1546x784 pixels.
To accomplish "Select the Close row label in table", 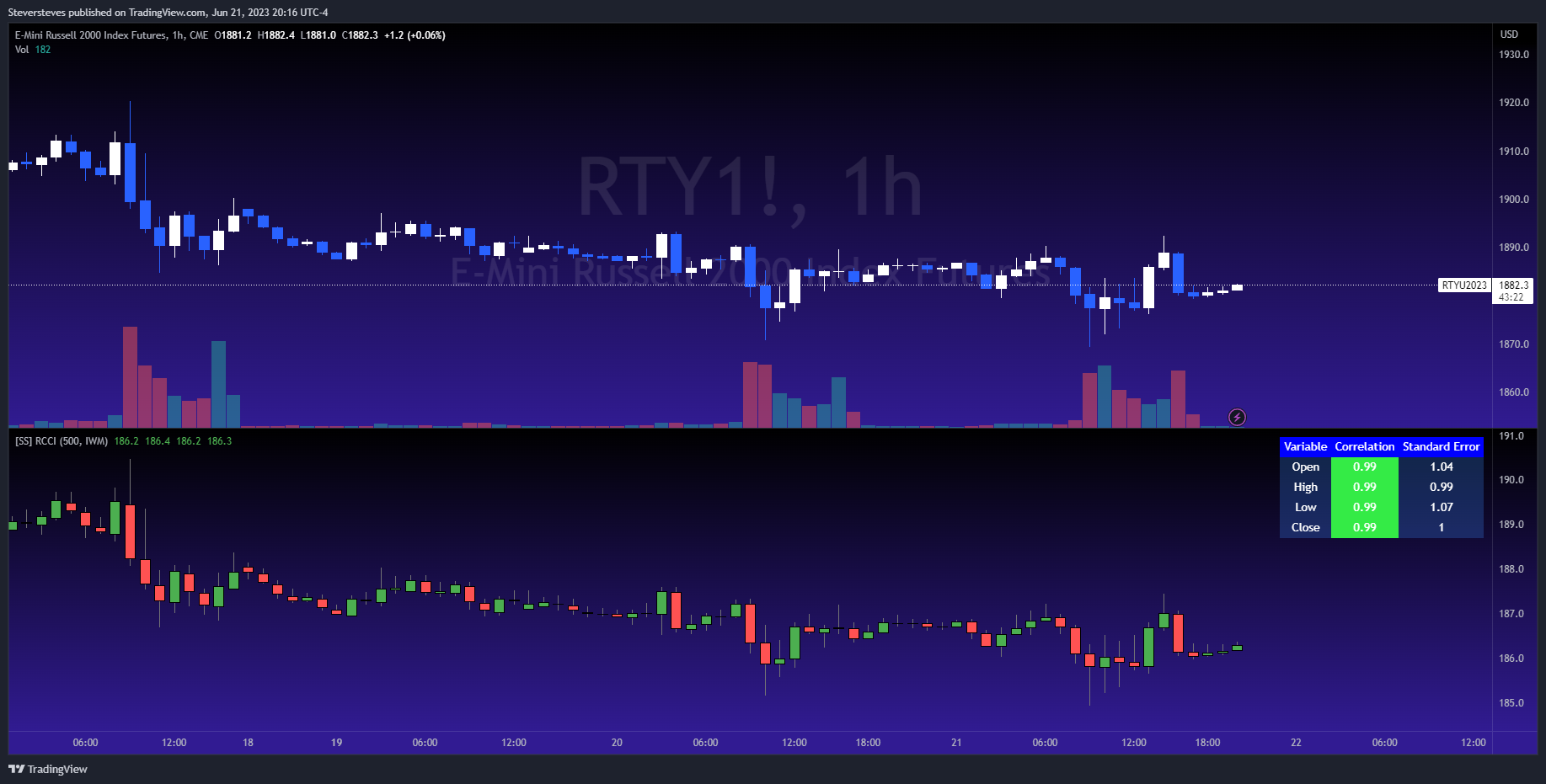I will [x=1305, y=527].
